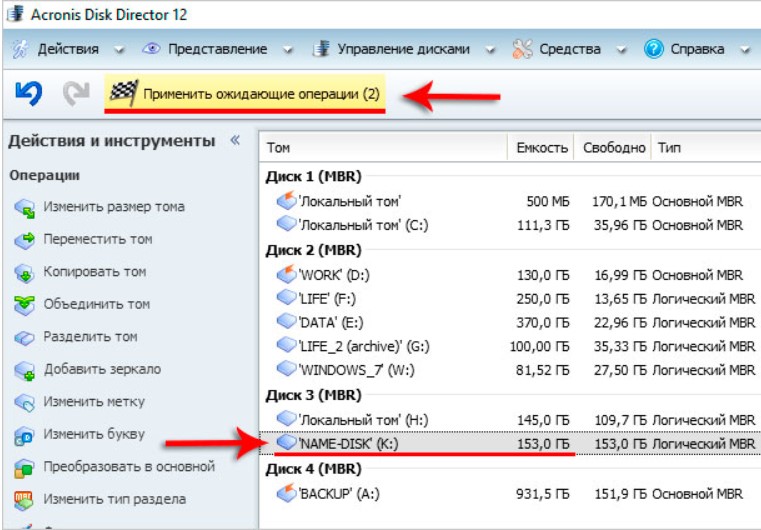Image resolution: width=761 pixels, height=530 pixels.
Task: Click the Диск 4 (MBR) group header
Action: pyautogui.click(x=314, y=469)
